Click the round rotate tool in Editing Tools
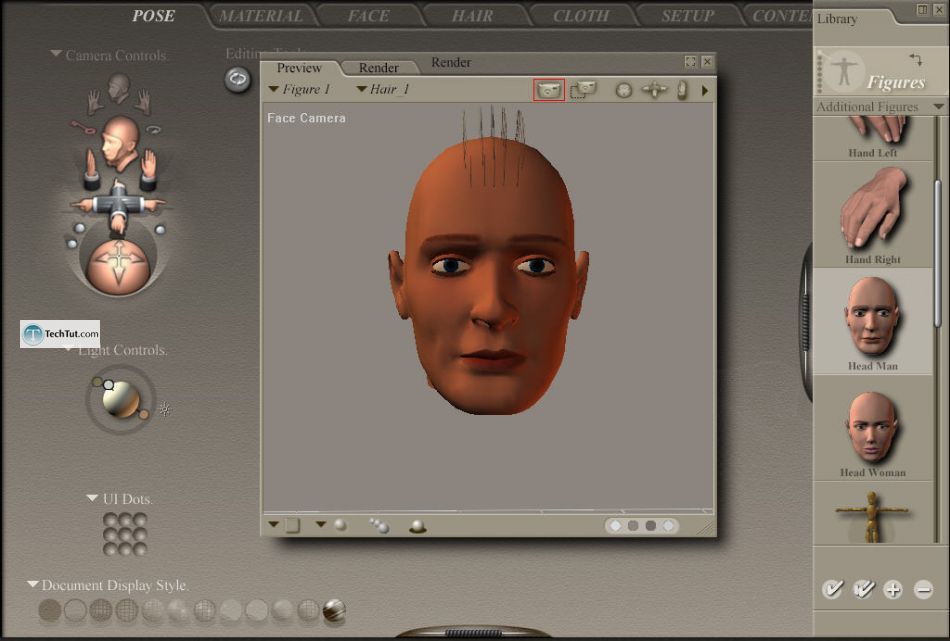 click(238, 79)
